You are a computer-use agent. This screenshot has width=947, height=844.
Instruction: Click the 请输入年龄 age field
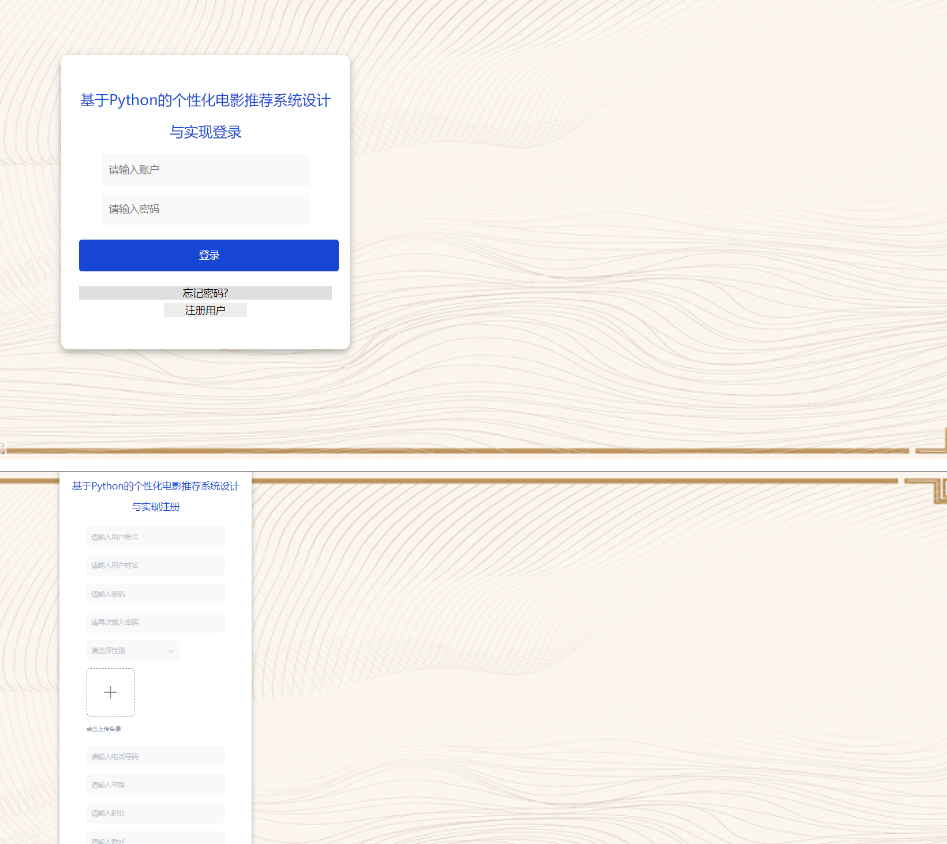pyautogui.click(x=155, y=785)
